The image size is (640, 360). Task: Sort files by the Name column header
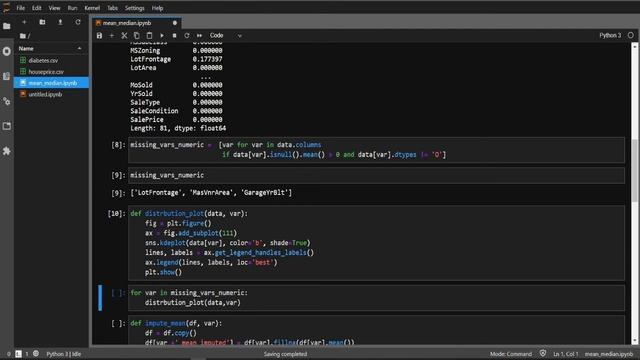pos(51,48)
